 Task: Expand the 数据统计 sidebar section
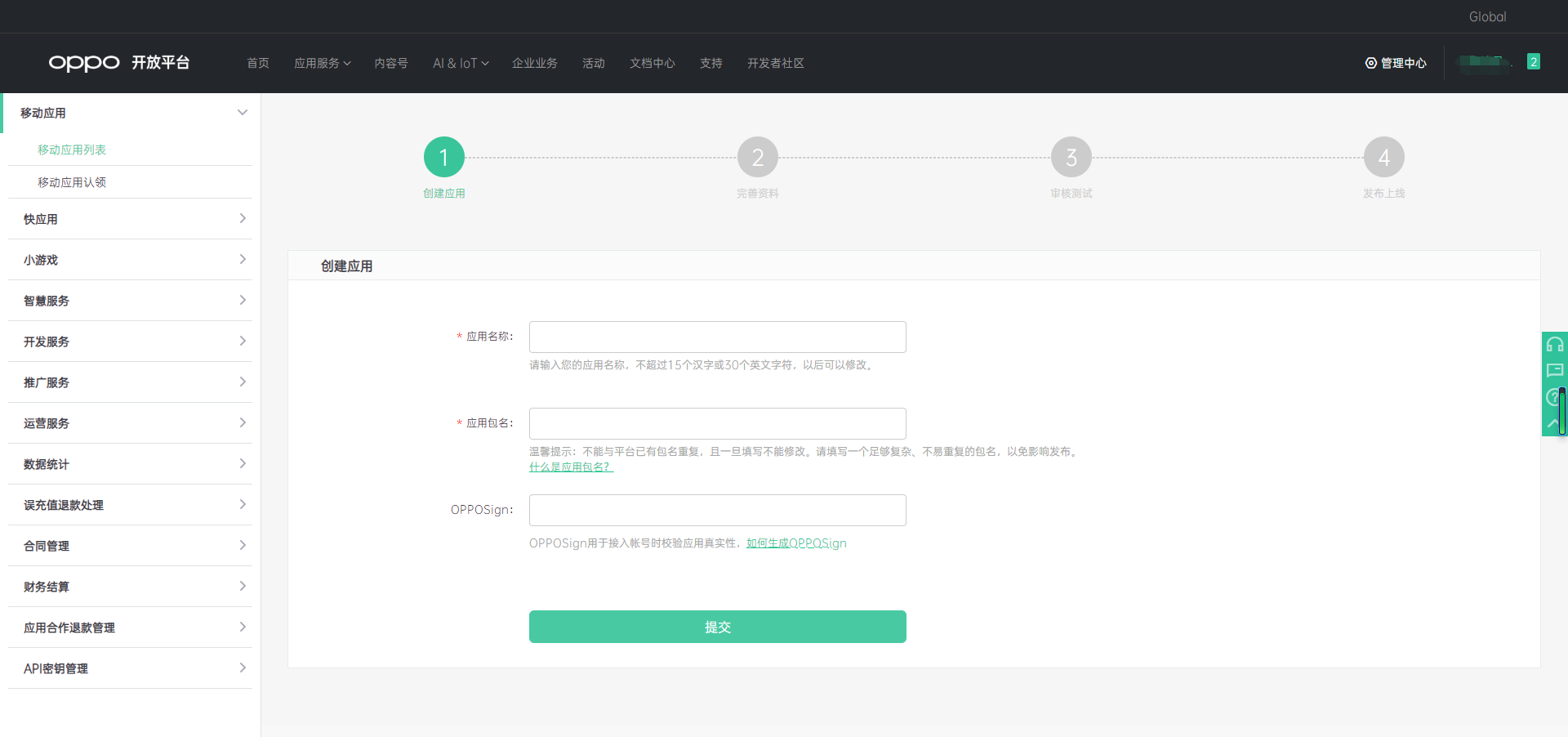131,464
